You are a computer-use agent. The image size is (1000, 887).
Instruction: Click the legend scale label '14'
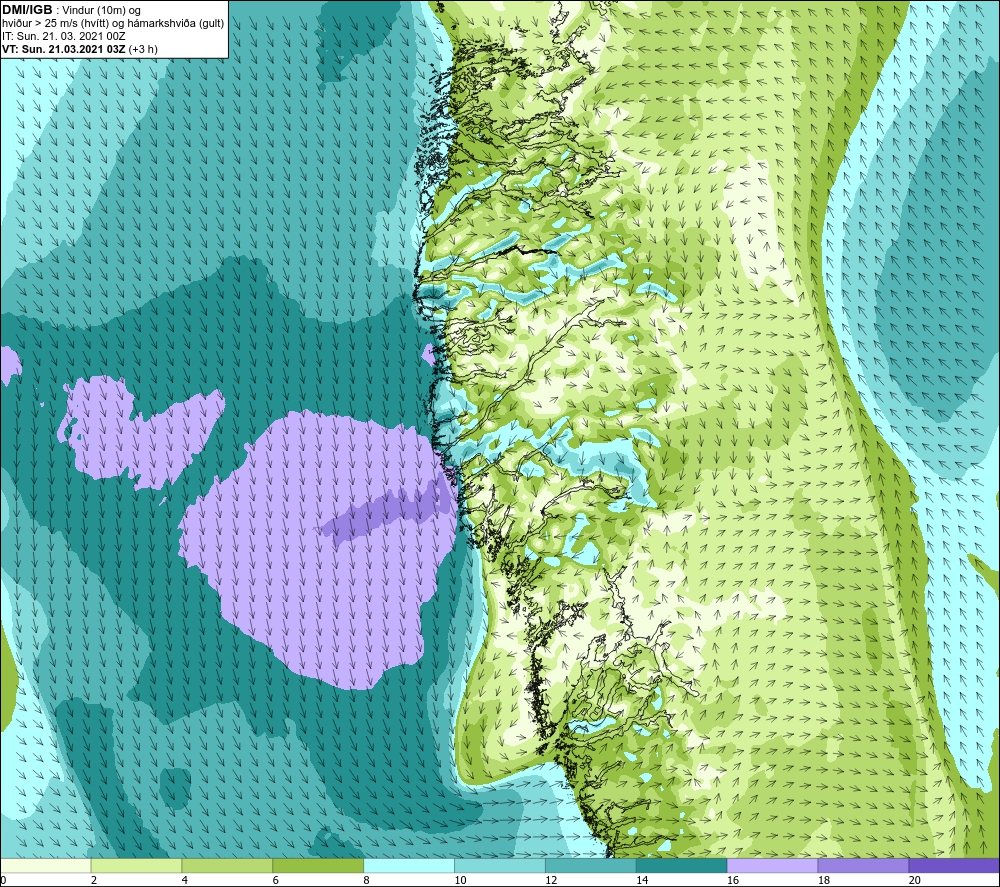[642, 881]
